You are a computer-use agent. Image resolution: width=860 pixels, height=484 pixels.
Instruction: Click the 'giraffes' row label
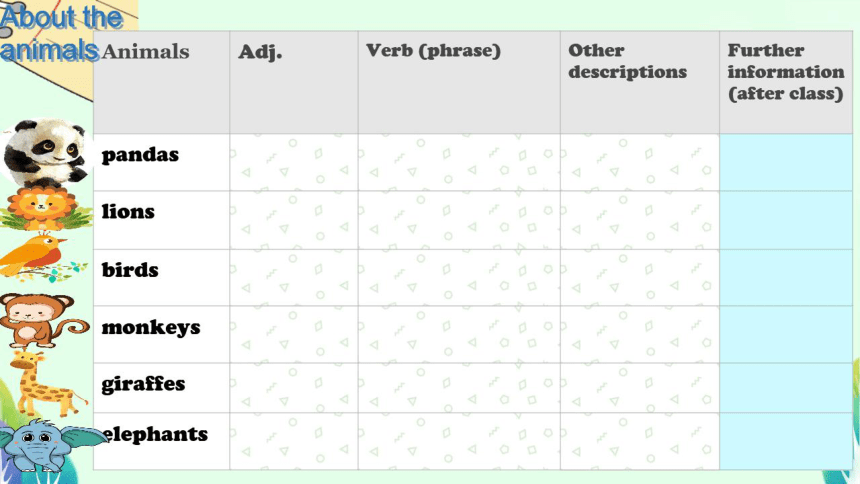pos(143,384)
